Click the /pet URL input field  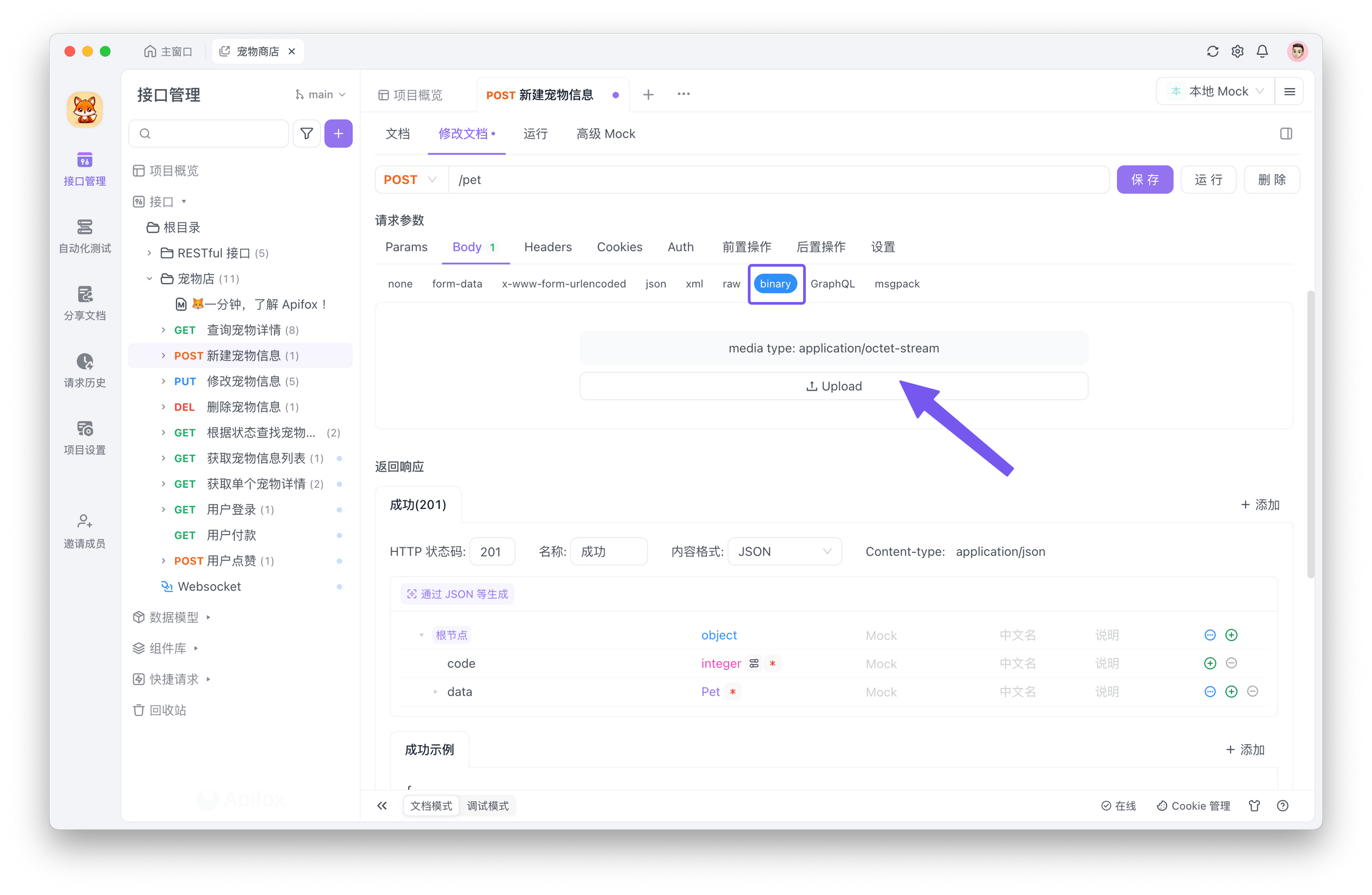coord(778,180)
